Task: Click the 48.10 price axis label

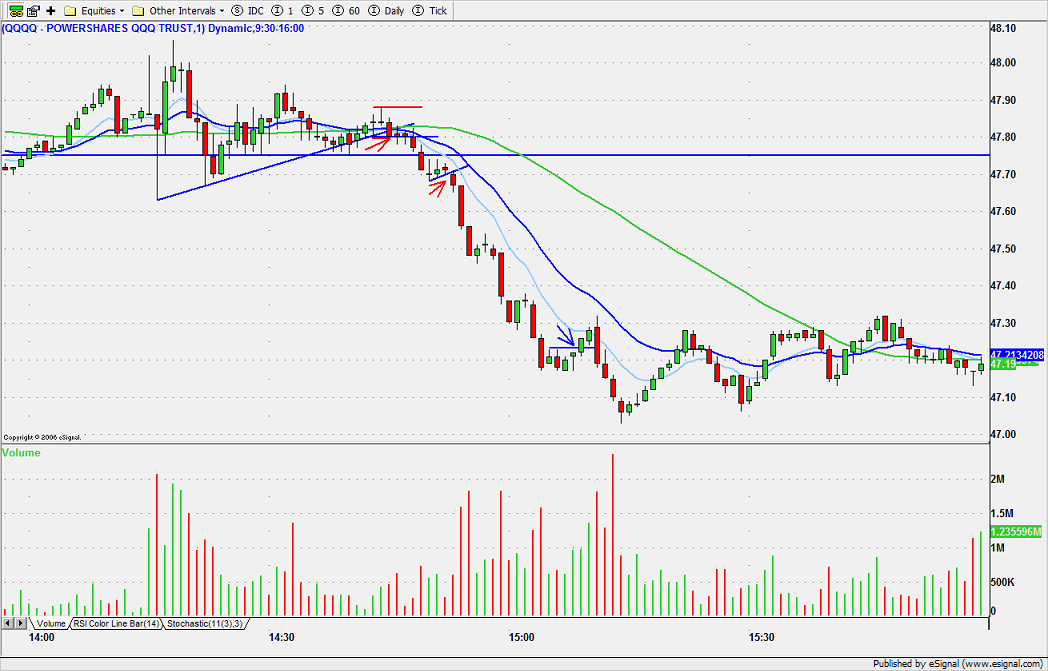Action: point(1003,28)
